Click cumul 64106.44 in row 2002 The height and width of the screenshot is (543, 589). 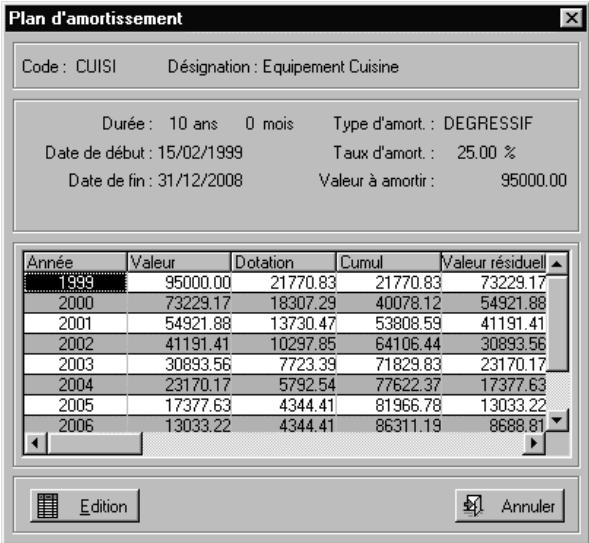pos(388,344)
